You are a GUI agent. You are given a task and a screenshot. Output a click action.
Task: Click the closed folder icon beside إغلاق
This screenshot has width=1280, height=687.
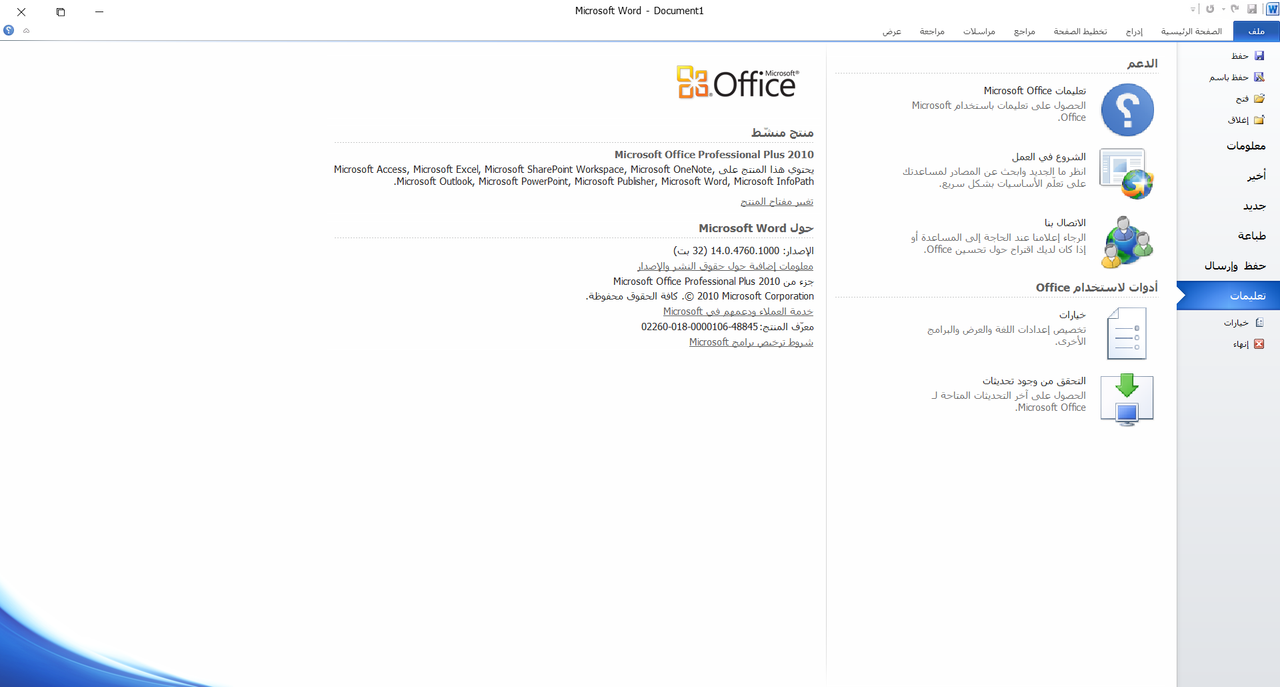1259,120
